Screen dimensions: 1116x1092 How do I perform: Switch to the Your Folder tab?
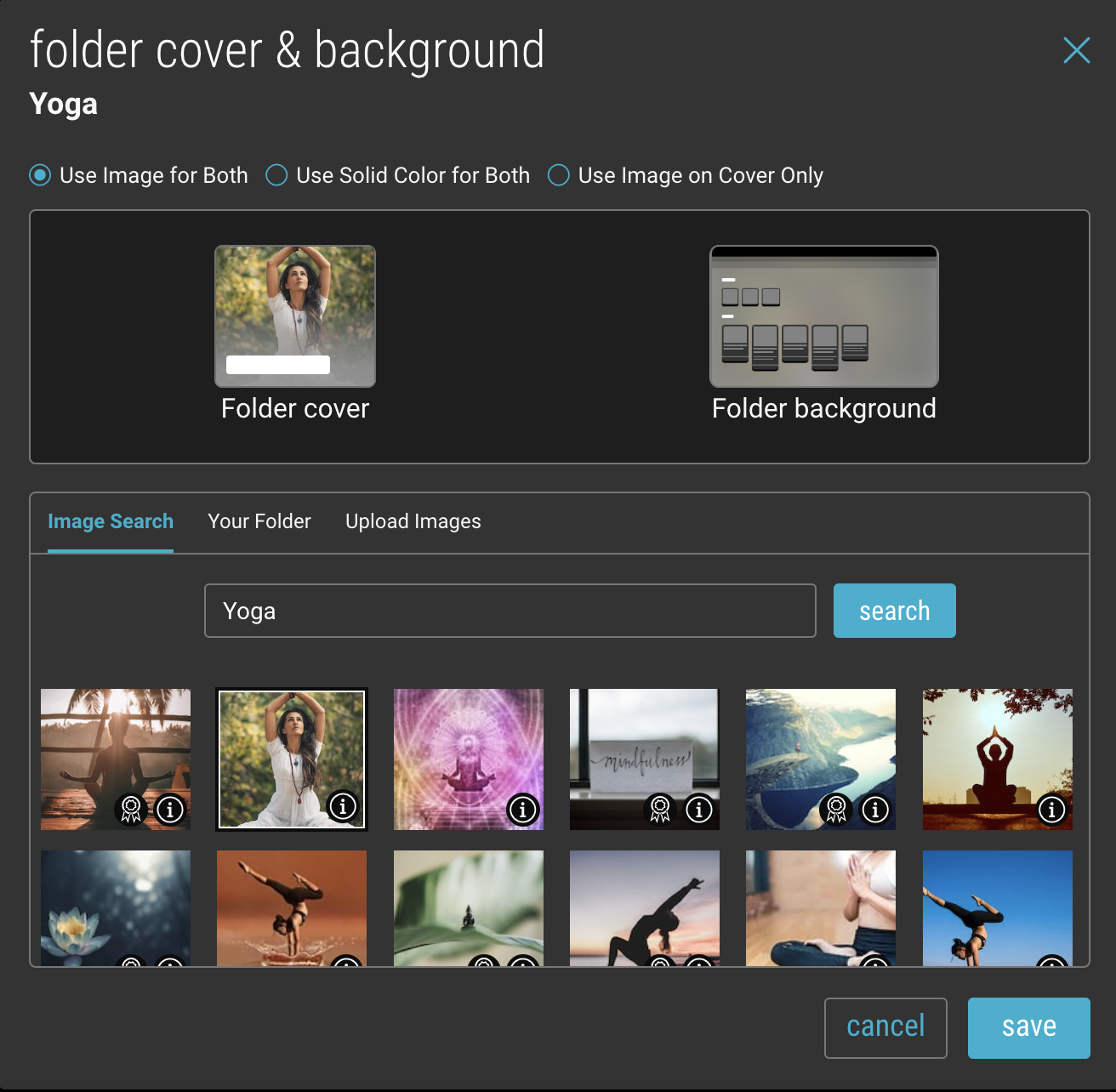point(259,521)
